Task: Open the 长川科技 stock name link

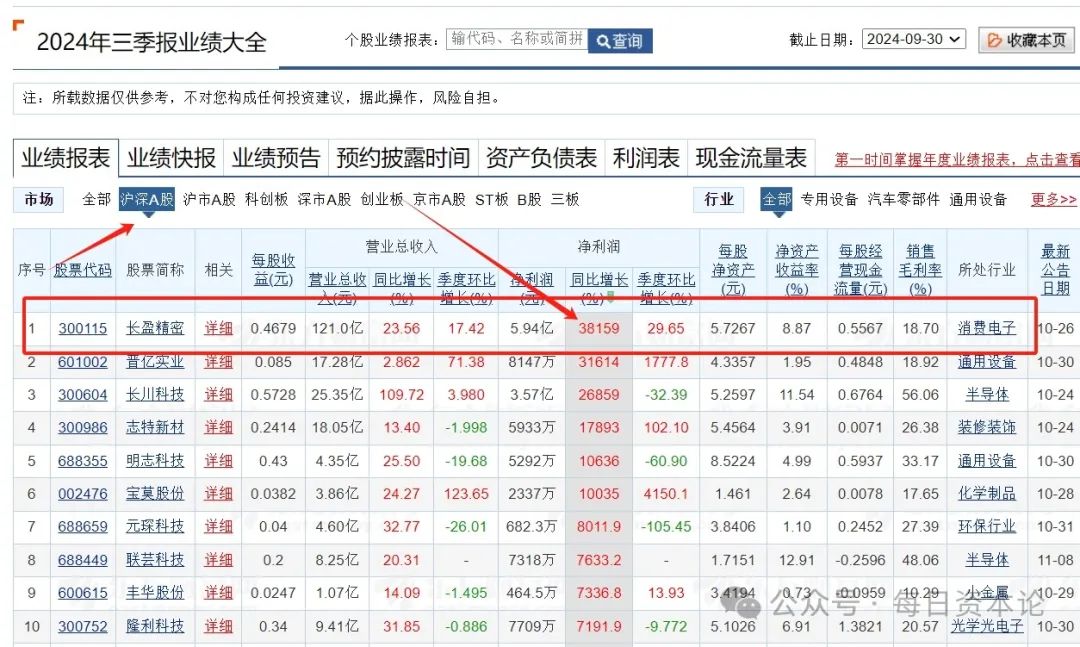Action: pos(155,395)
